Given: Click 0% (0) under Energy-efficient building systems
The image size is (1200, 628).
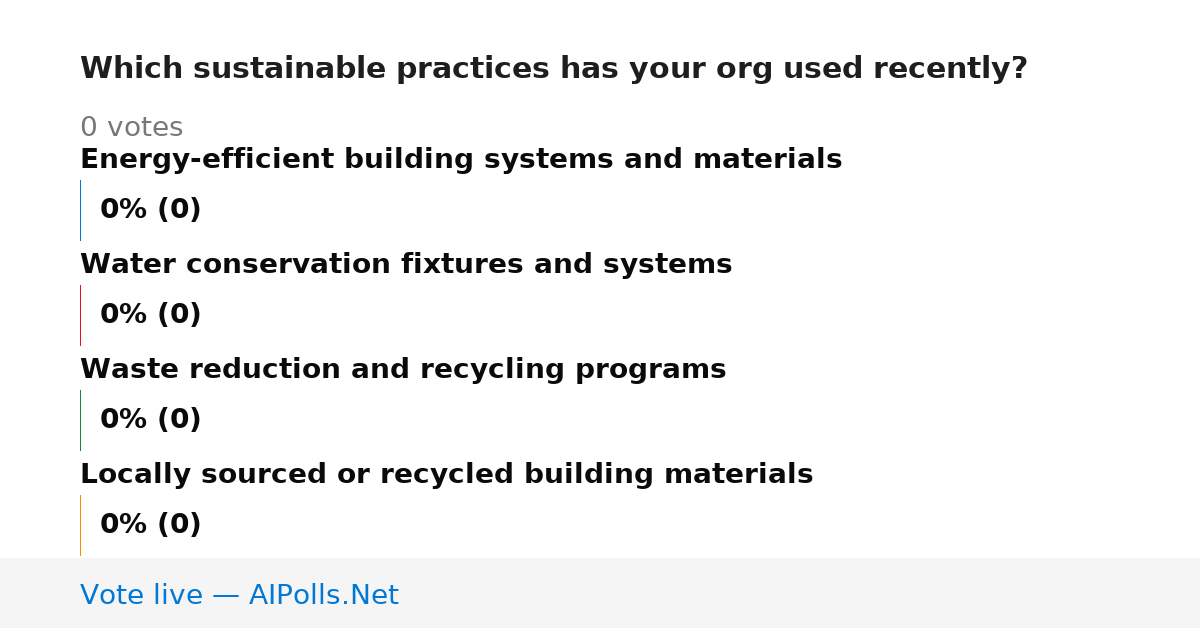Looking at the screenshot, I should pyautogui.click(x=151, y=210).
